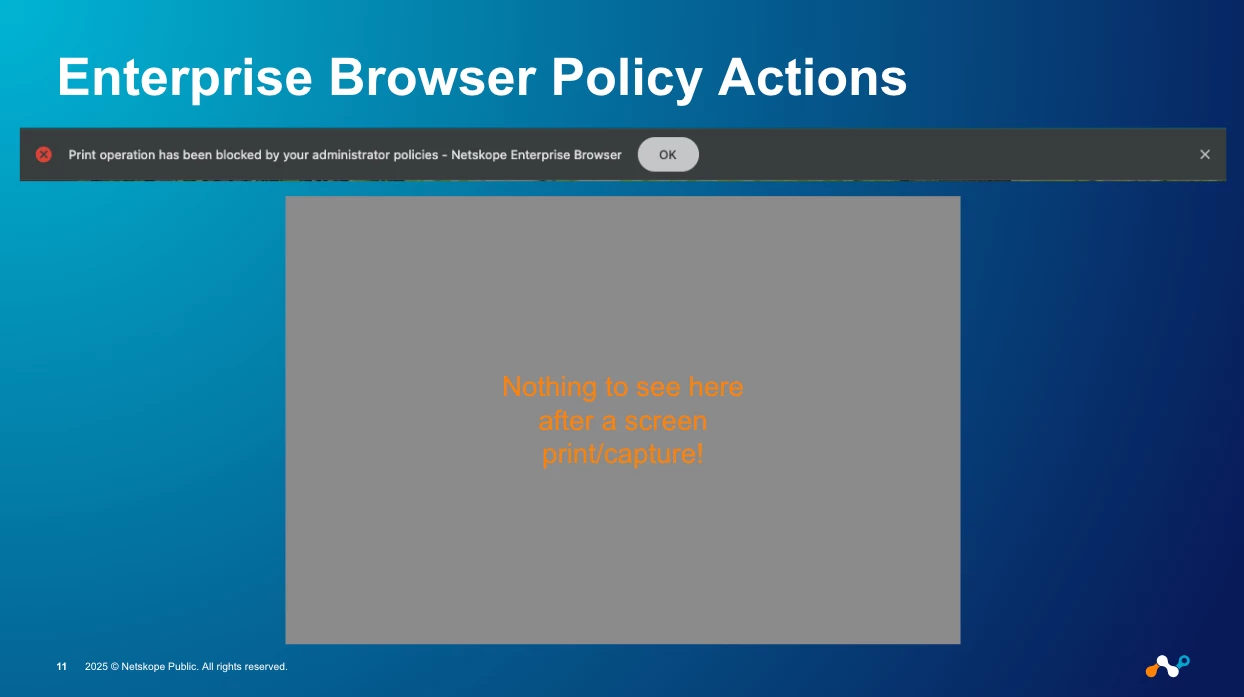Click the slide number 11

pos(62,666)
